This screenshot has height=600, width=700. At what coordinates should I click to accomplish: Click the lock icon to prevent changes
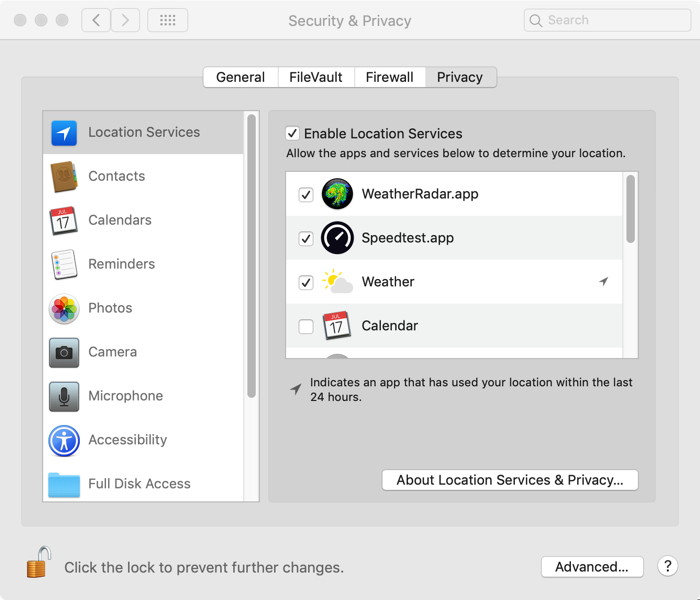point(37,563)
